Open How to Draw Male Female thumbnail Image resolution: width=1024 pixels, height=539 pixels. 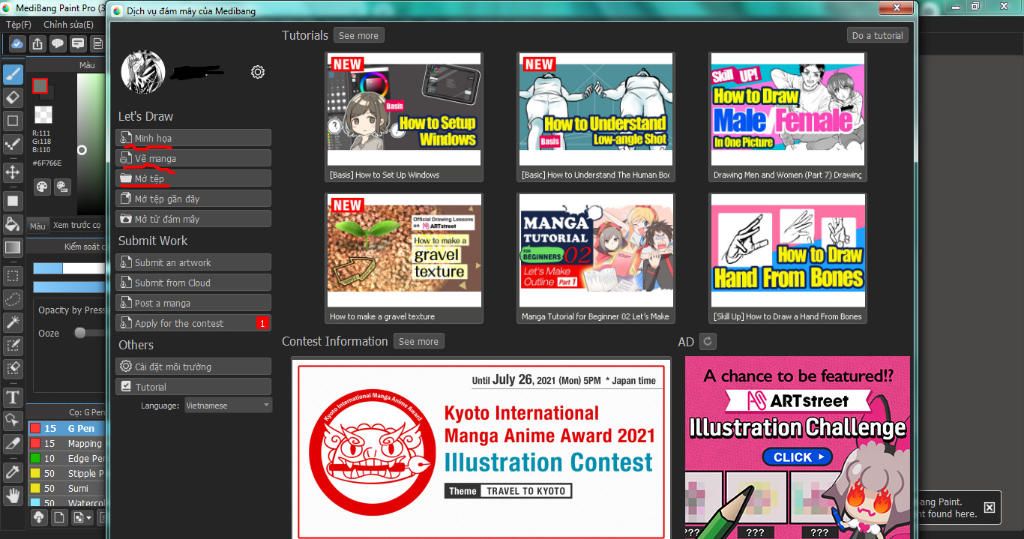[x=788, y=109]
